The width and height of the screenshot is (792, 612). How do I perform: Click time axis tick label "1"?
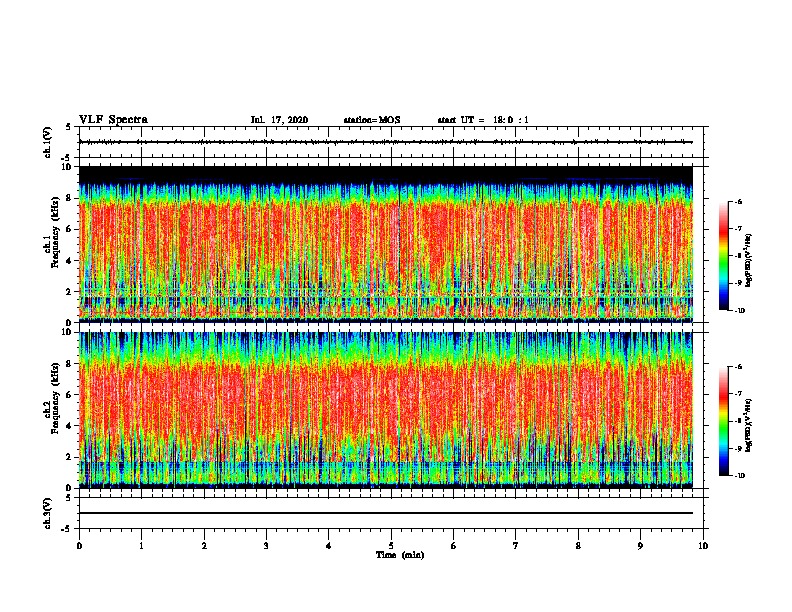pyautogui.click(x=141, y=546)
